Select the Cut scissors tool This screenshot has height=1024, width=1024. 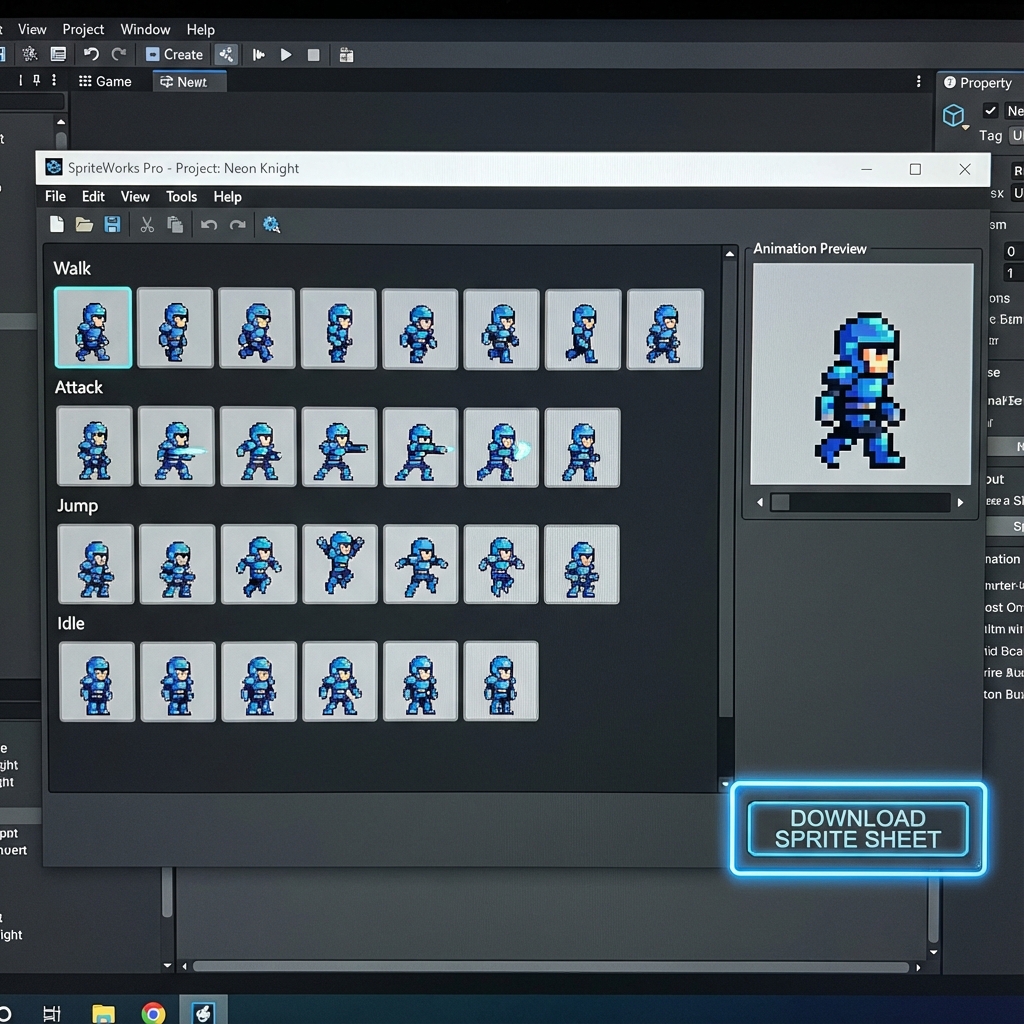tap(146, 224)
